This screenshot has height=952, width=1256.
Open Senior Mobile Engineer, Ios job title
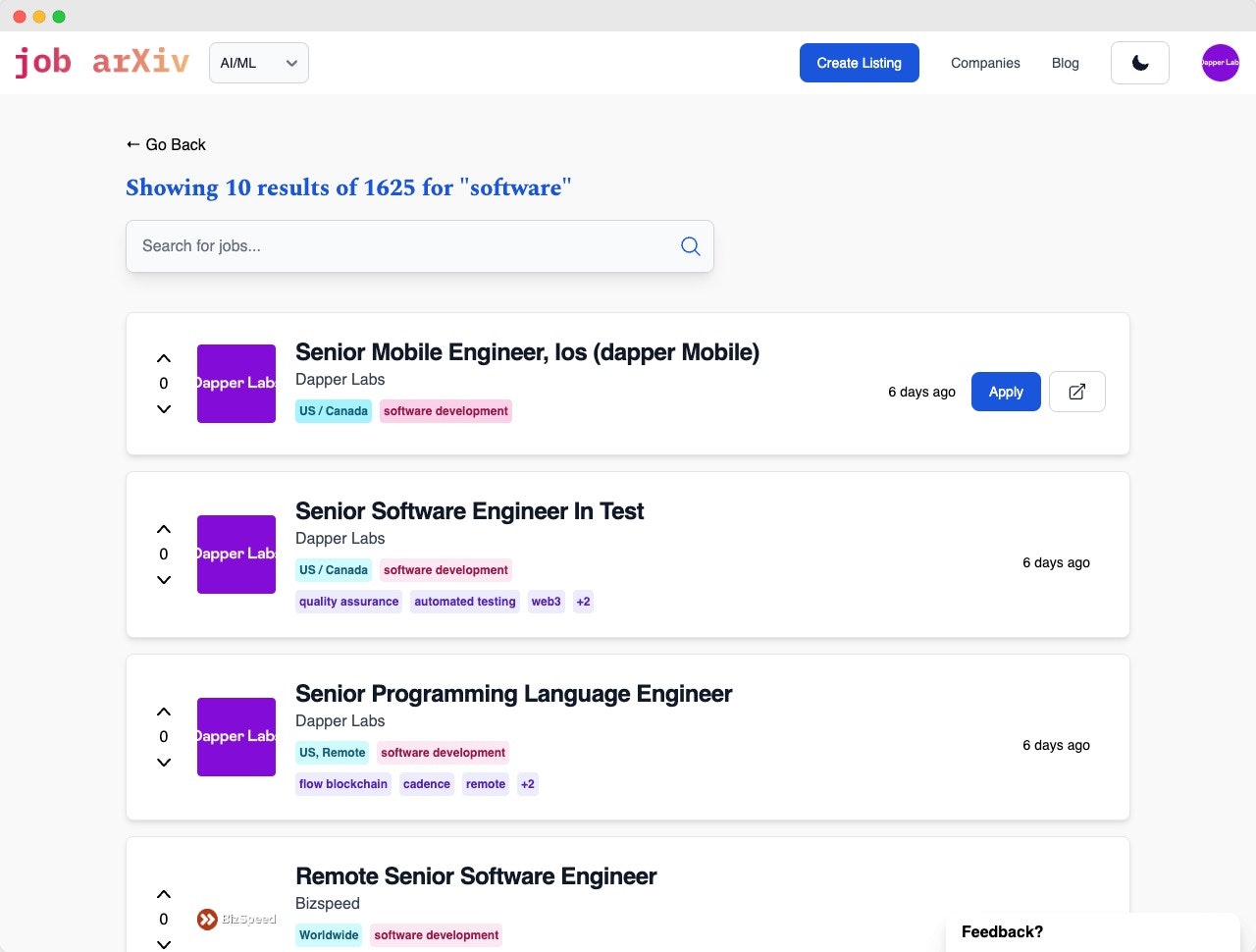(527, 352)
